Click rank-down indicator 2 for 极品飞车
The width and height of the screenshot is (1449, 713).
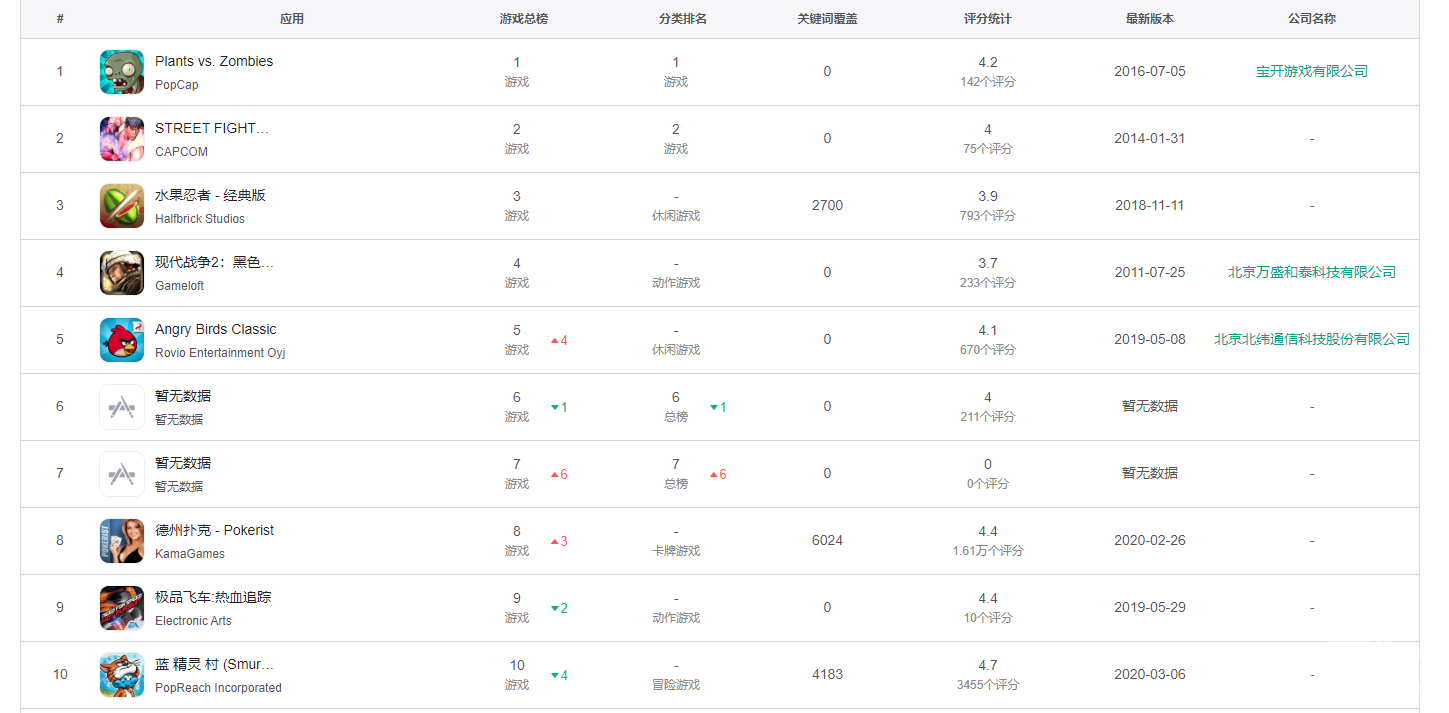click(559, 608)
